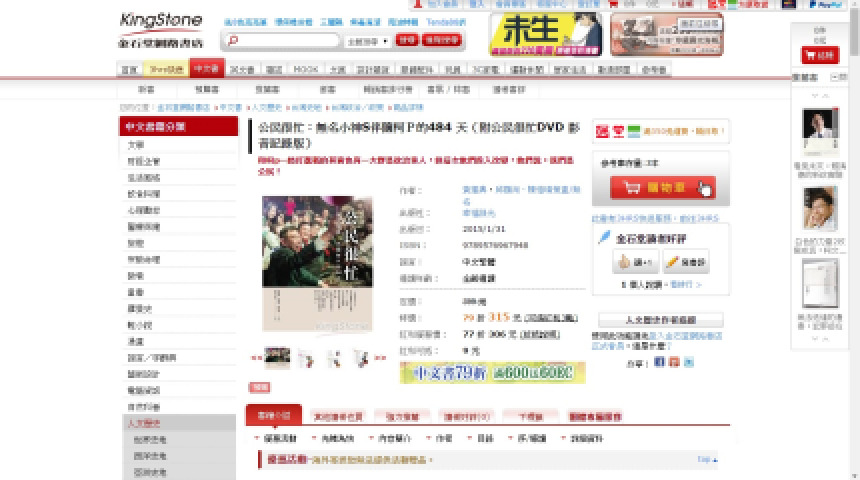
Task: Click the KingStone logo
Action: tap(161, 28)
